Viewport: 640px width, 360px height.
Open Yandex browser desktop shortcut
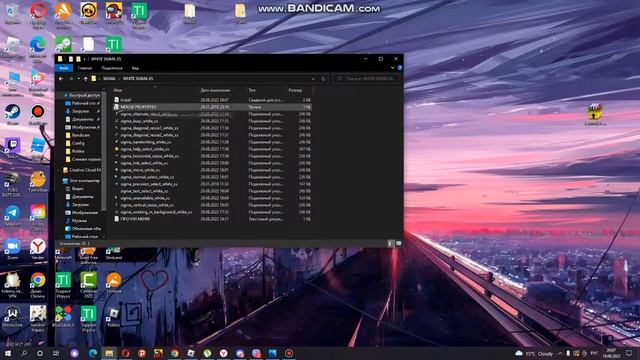pyautogui.click(x=38, y=249)
